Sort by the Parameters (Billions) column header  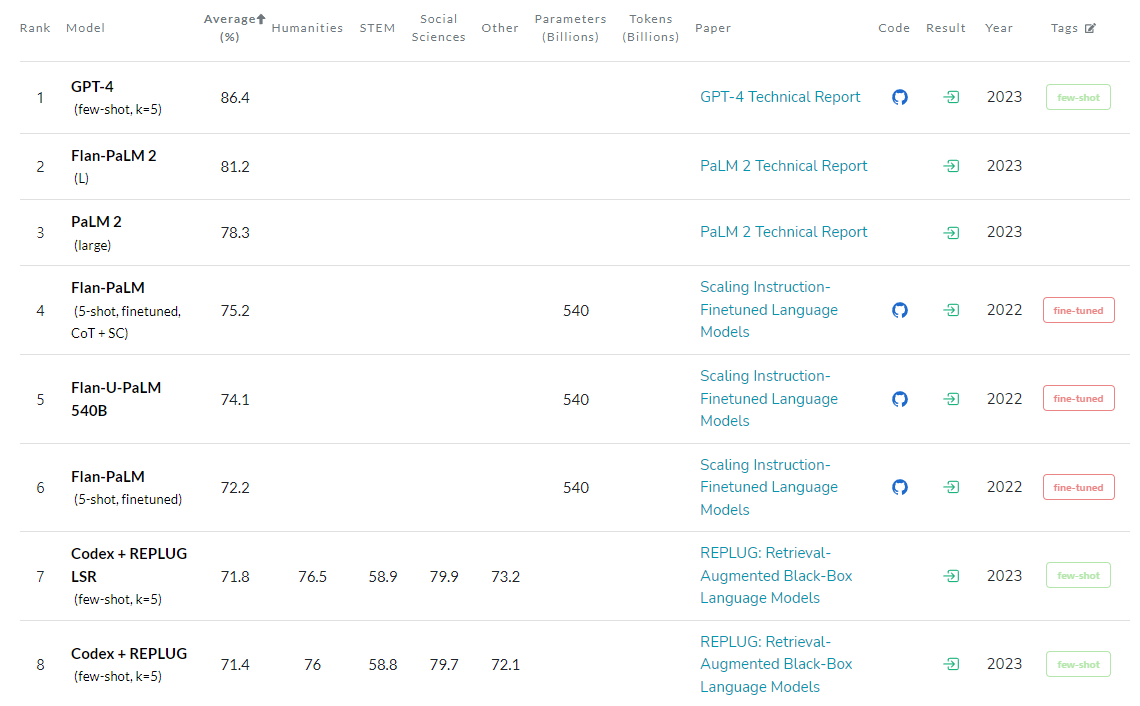[570, 28]
